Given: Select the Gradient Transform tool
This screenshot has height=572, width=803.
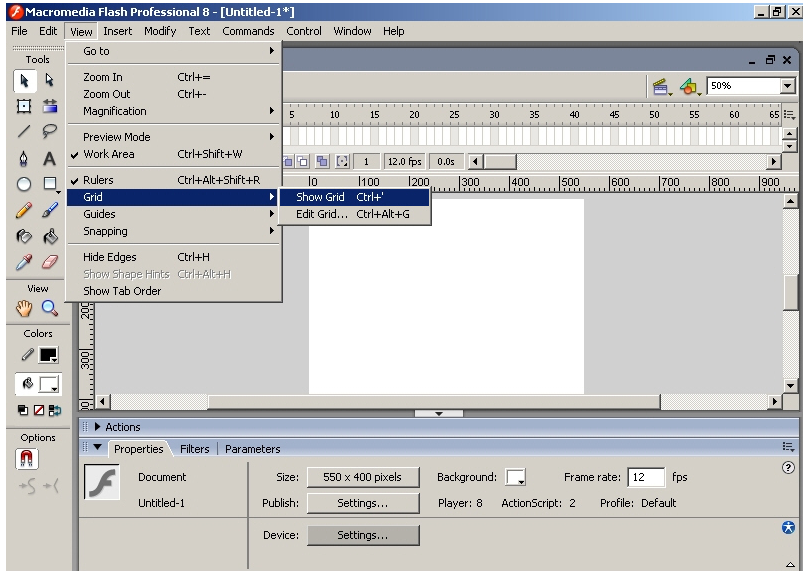Looking at the screenshot, I should click(x=50, y=106).
